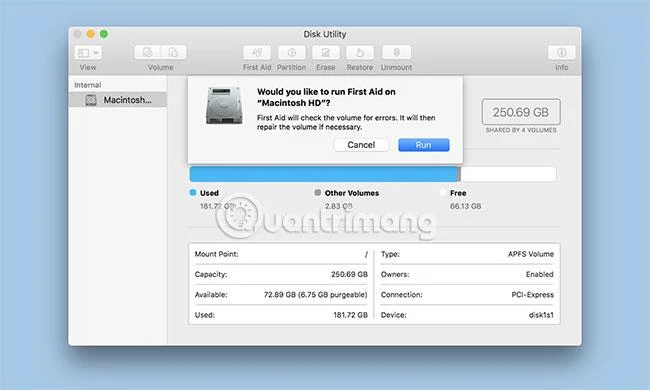Click the Erase toolbar icon
Viewport: 650px width, 390px height.
coord(325,52)
